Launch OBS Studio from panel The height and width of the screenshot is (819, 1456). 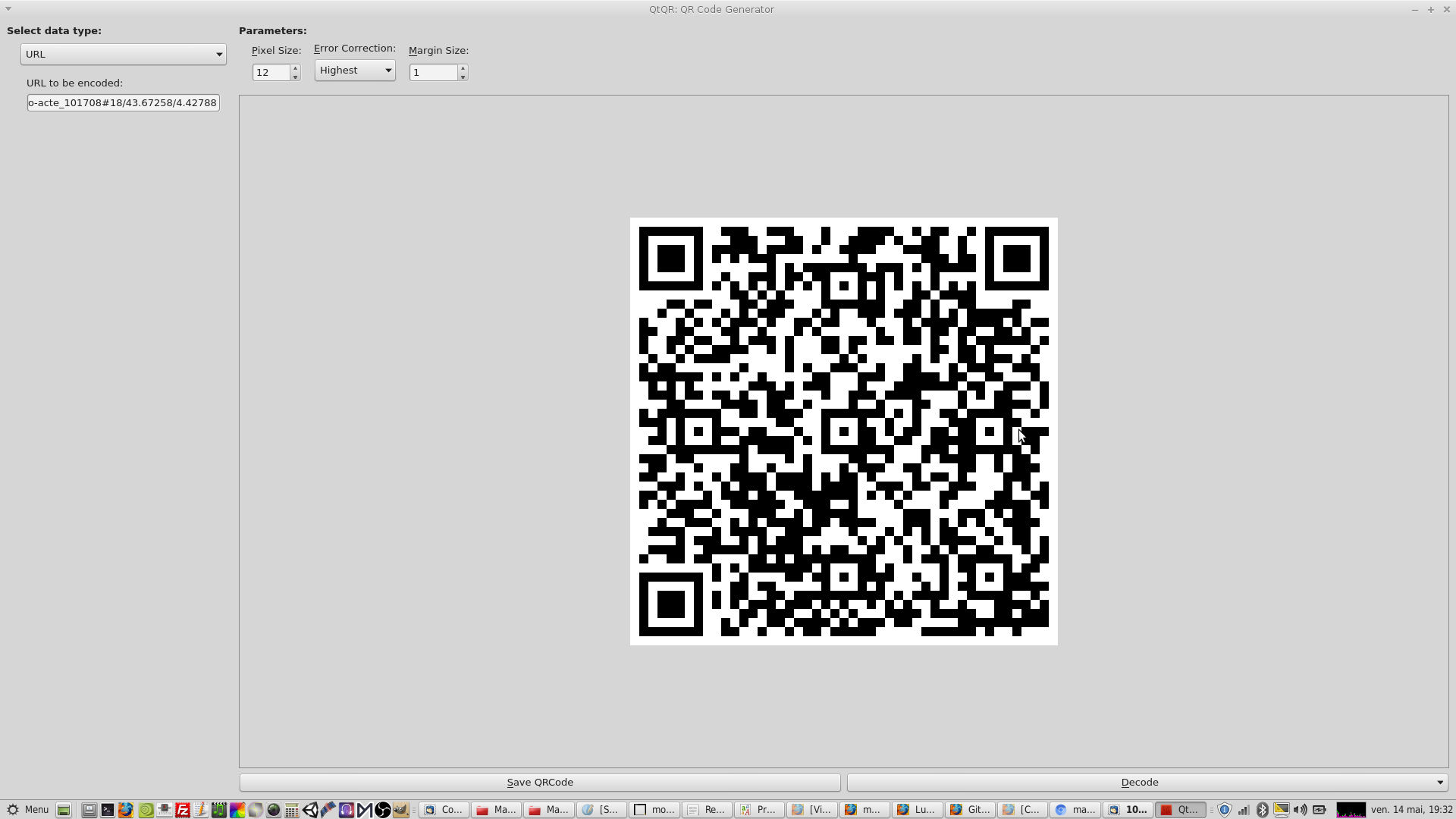pos(383,810)
